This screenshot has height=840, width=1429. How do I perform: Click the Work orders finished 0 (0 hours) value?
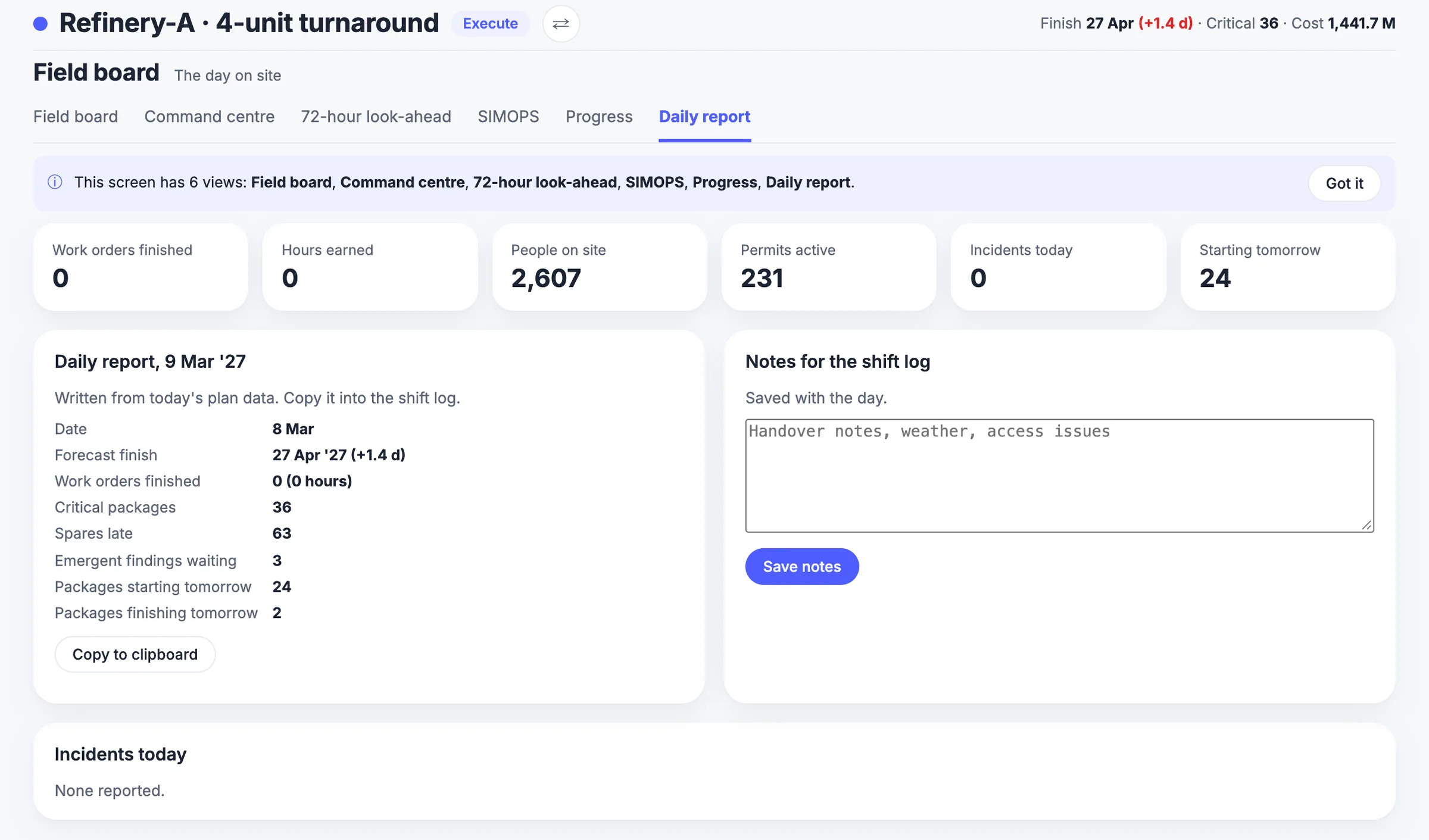pyautogui.click(x=312, y=481)
